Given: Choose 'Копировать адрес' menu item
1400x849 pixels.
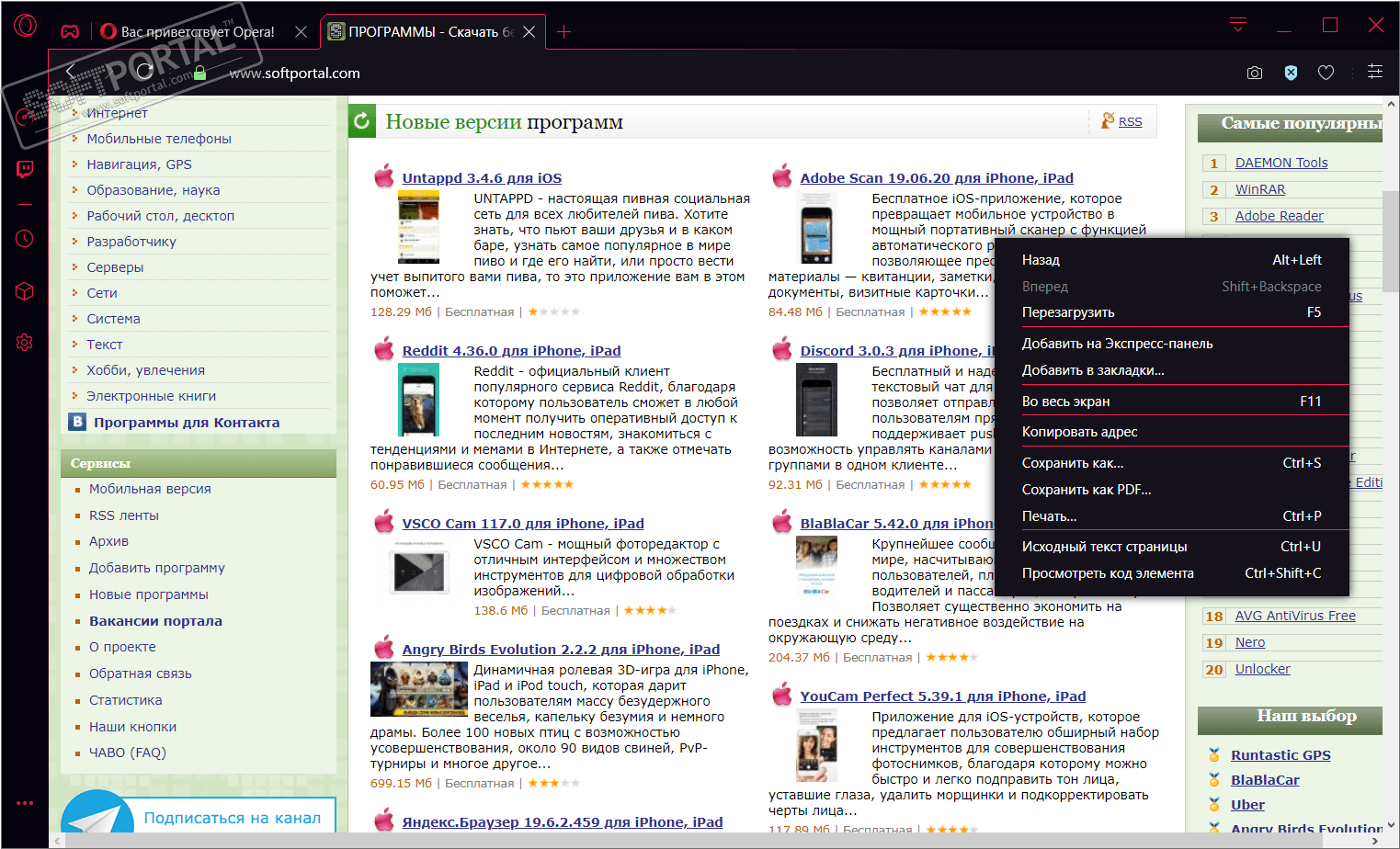Looking at the screenshot, I should coord(1172,432).
